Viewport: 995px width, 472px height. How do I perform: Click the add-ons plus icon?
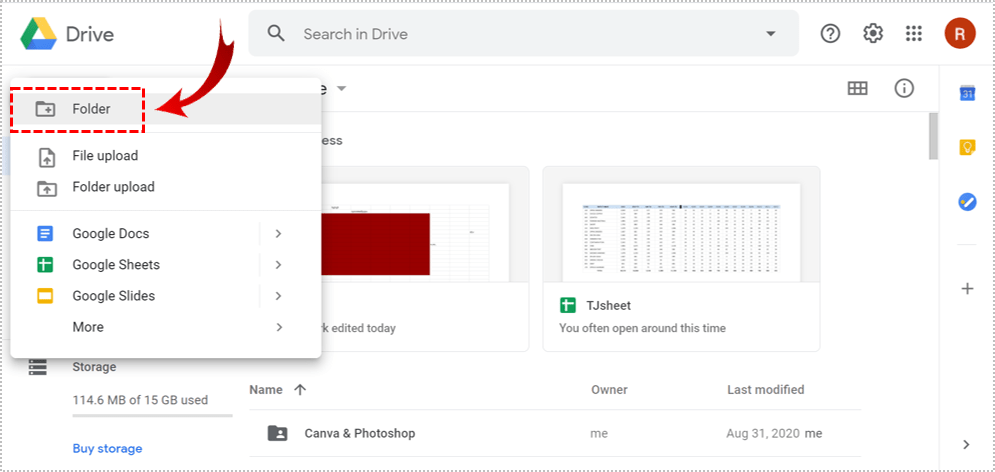pos(967,289)
